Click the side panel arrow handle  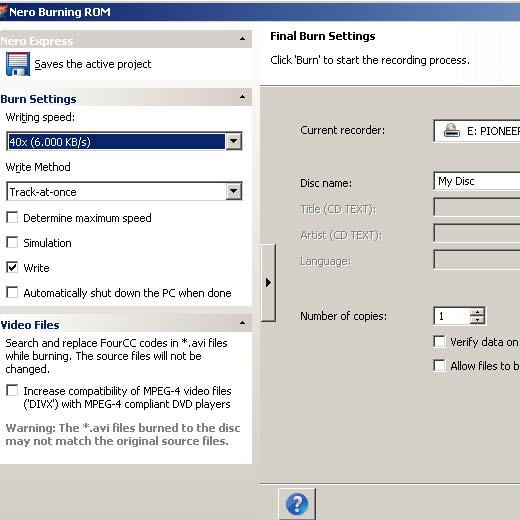pos(268,283)
